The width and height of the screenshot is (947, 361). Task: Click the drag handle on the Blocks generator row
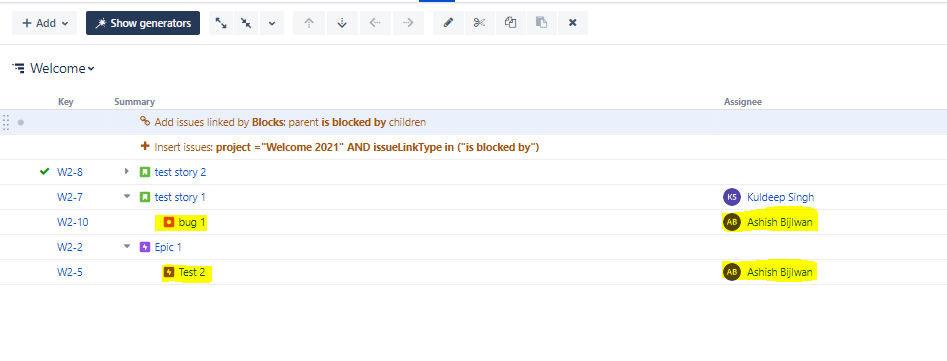tap(7, 122)
